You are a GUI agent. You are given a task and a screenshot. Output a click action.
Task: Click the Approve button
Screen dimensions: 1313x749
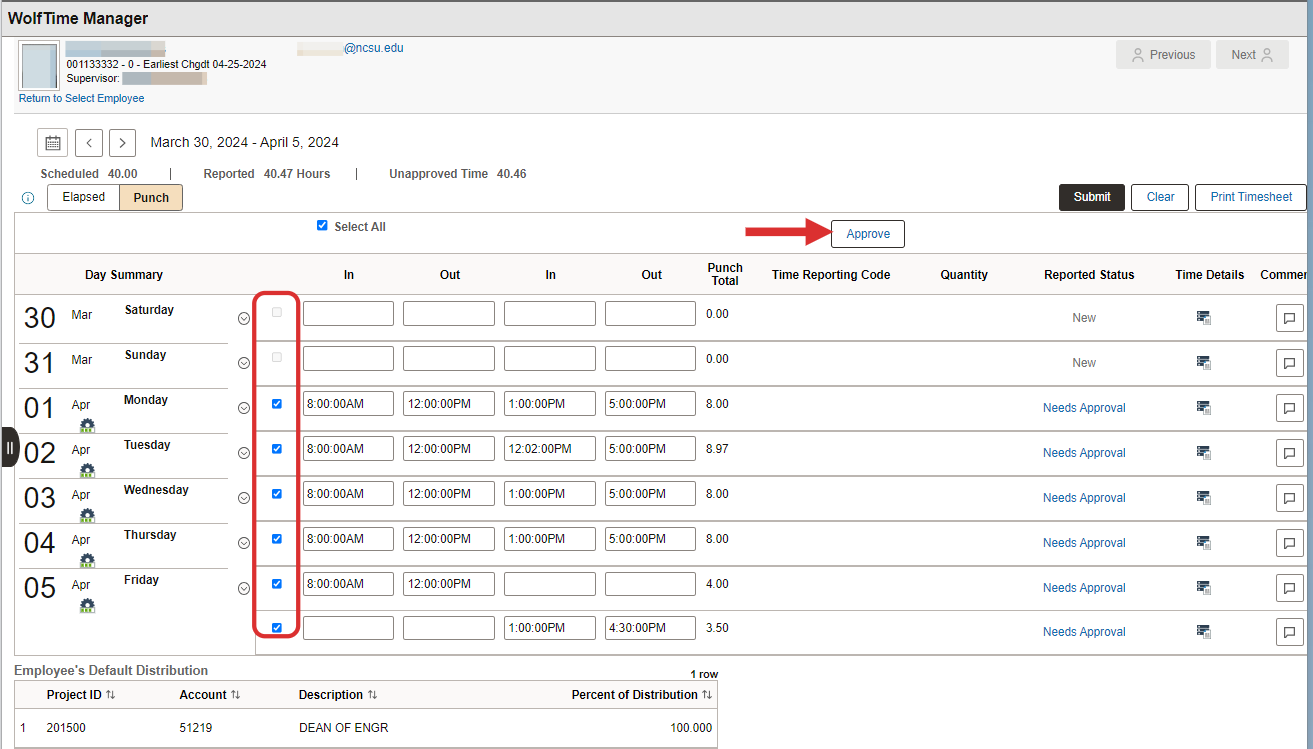(868, 234)
